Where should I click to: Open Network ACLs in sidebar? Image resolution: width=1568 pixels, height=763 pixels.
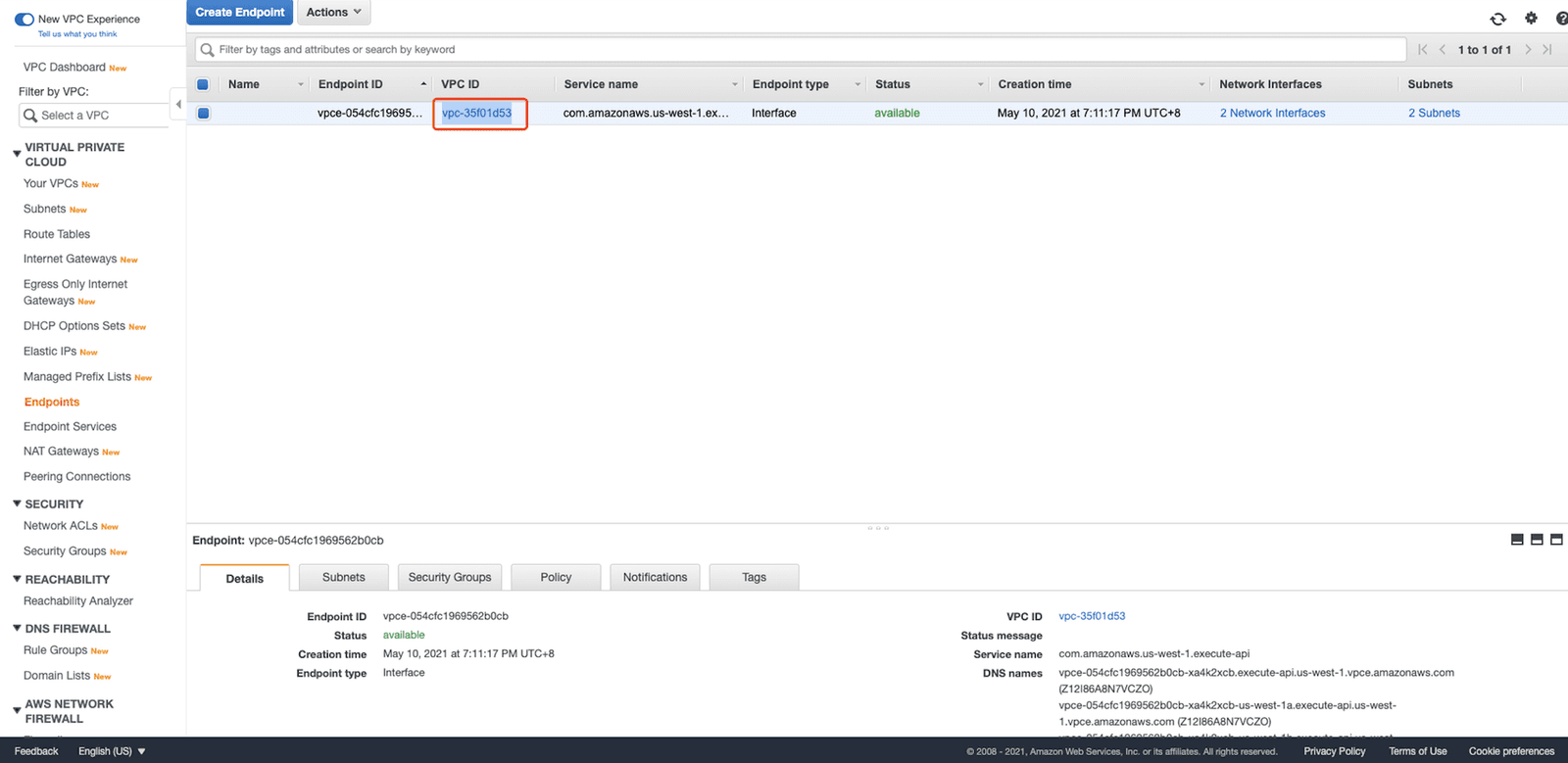tap(61, 525)
